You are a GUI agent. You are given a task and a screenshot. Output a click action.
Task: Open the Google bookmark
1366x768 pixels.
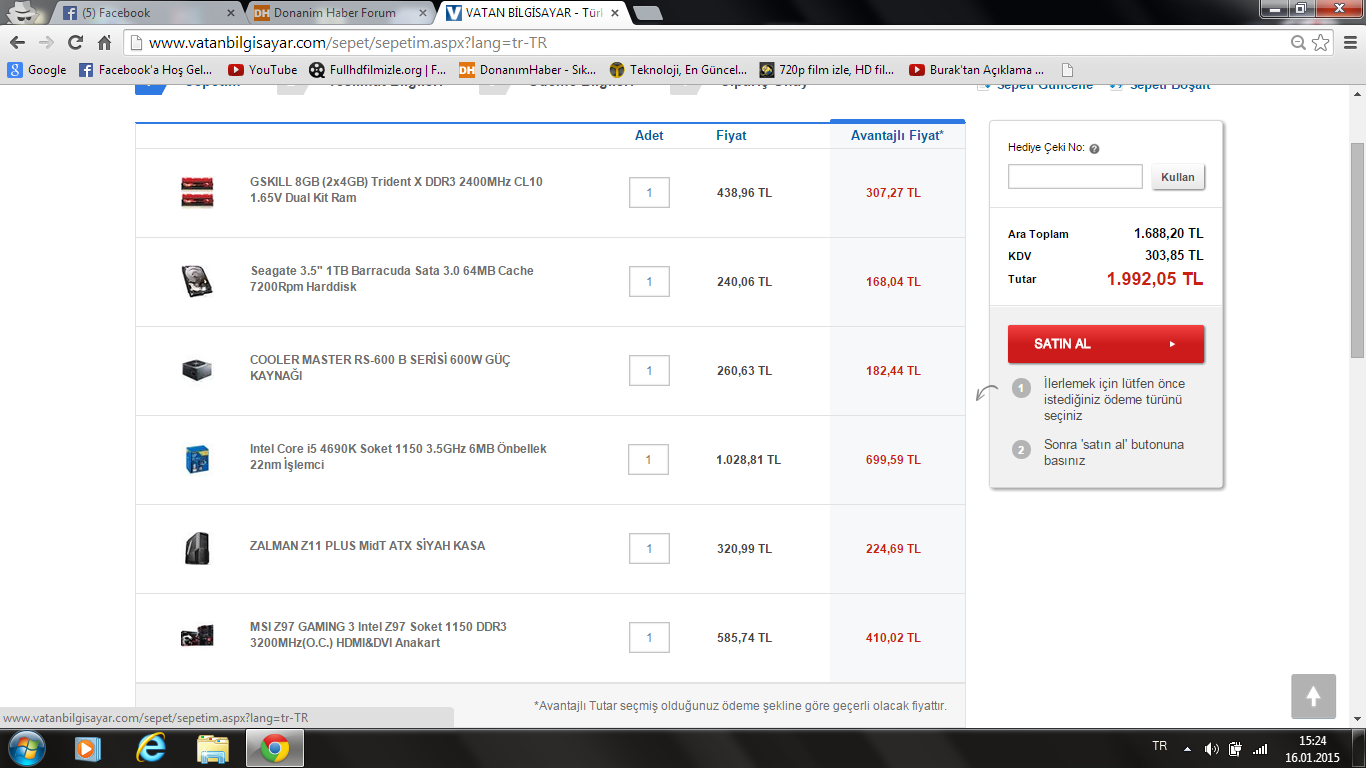point(37,70)
